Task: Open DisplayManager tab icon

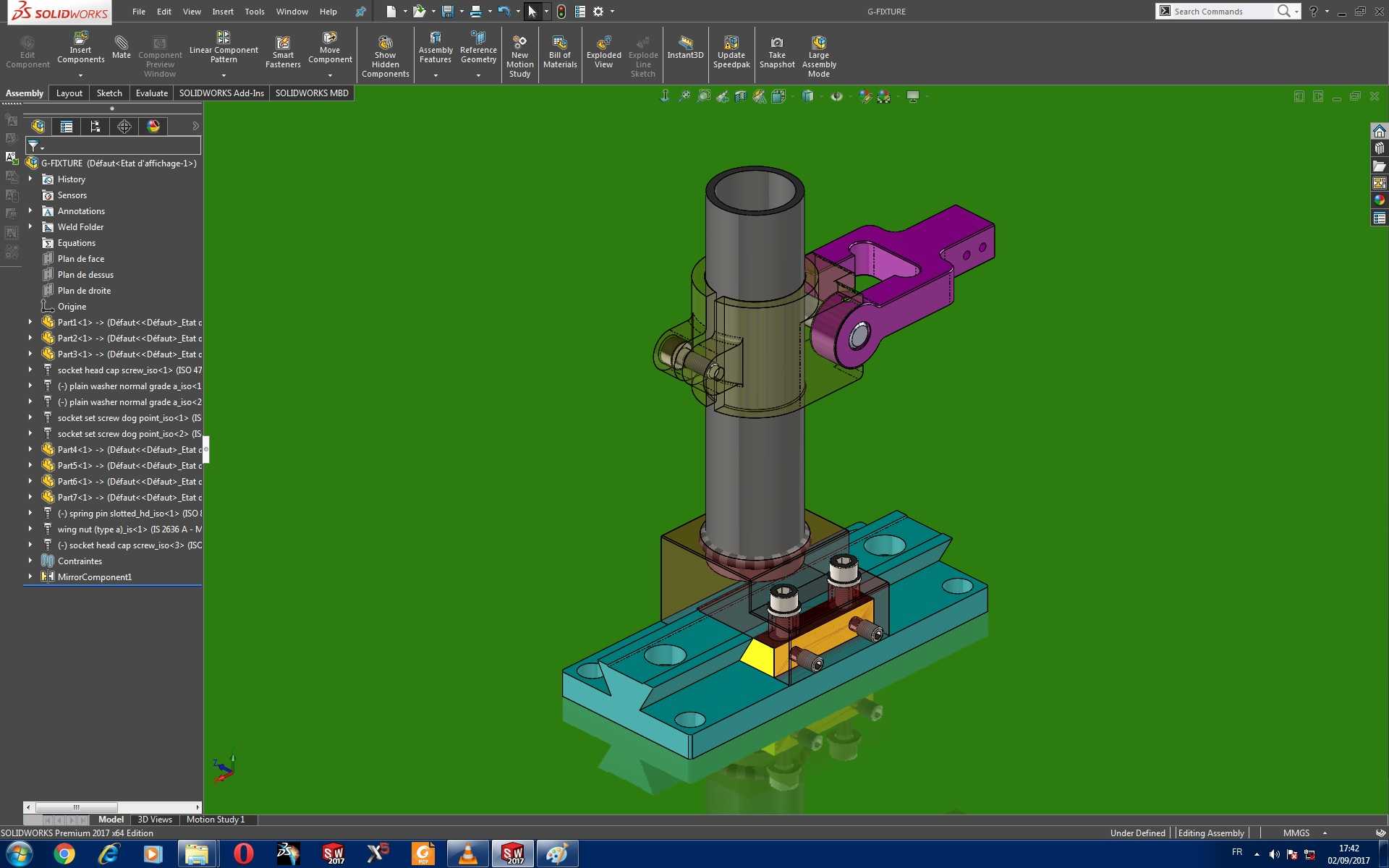Action: tap(153, 127)
